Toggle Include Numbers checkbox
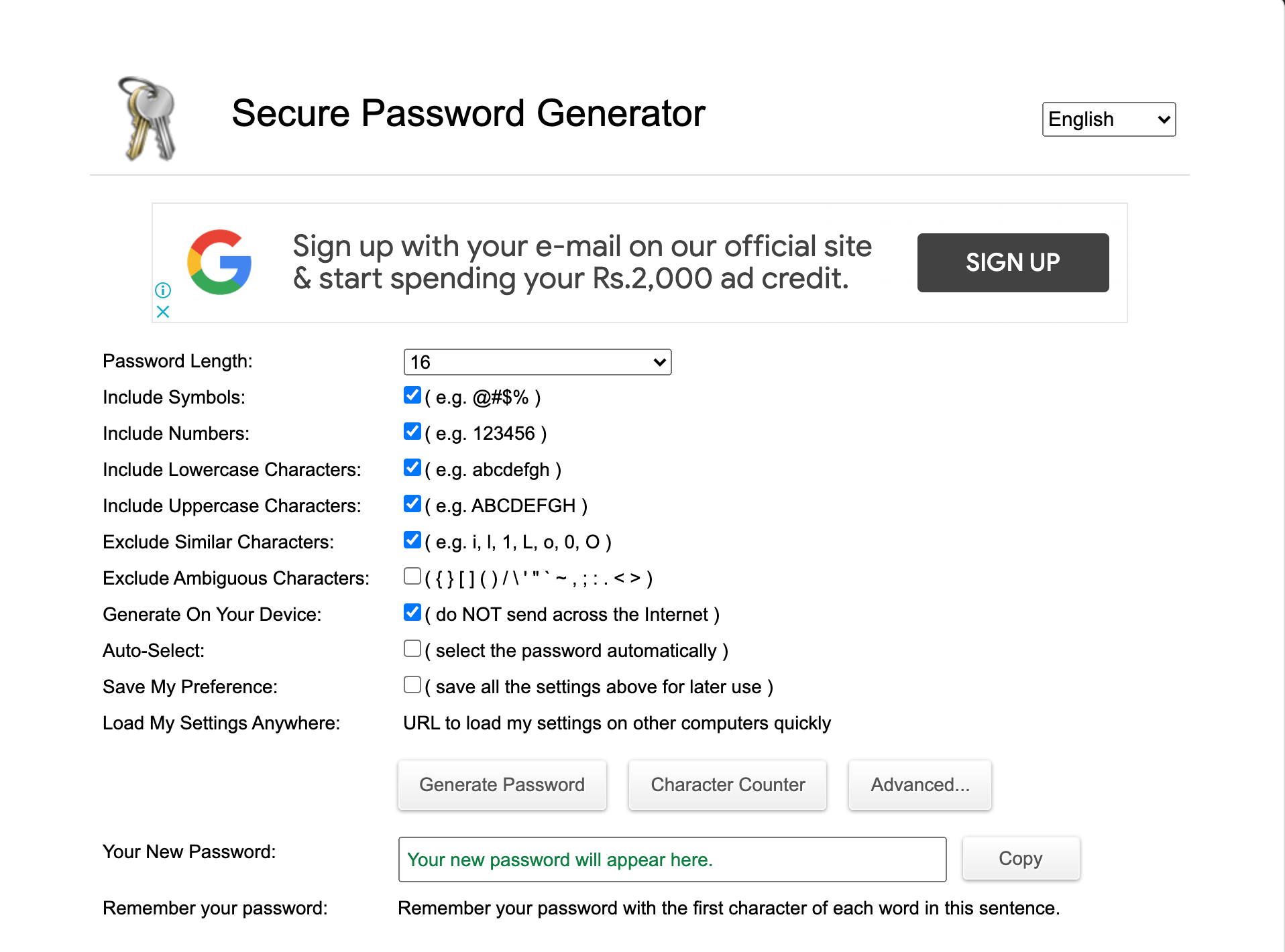The height and width of the screenshot is (952, 1285). tap(412, 432)
